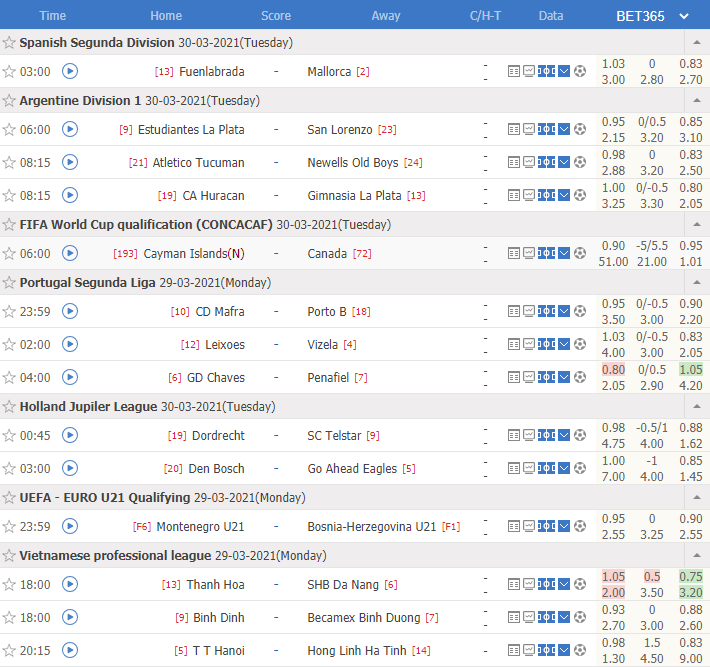Click green highlighted 0.75 odds for SHB Da Nang
Viewport: 710px width, 667px height.
pos(691,576)
